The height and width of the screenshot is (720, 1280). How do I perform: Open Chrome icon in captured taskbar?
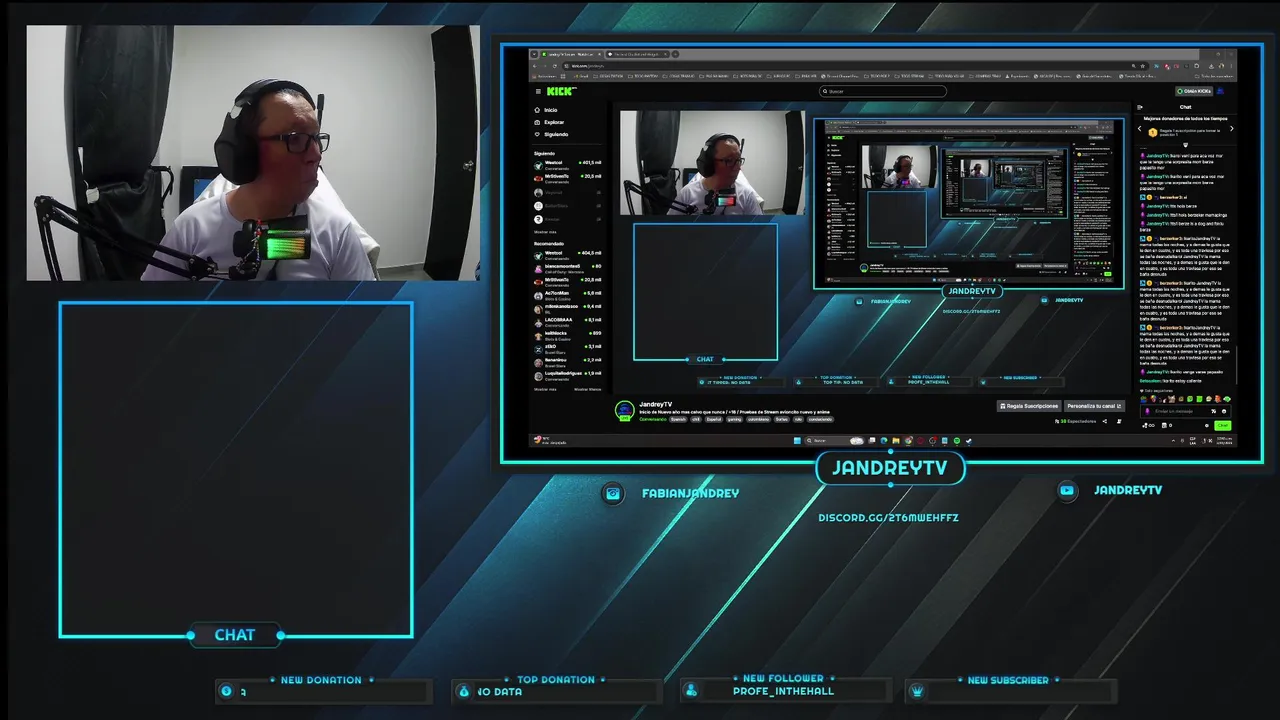tap(908, 441)
